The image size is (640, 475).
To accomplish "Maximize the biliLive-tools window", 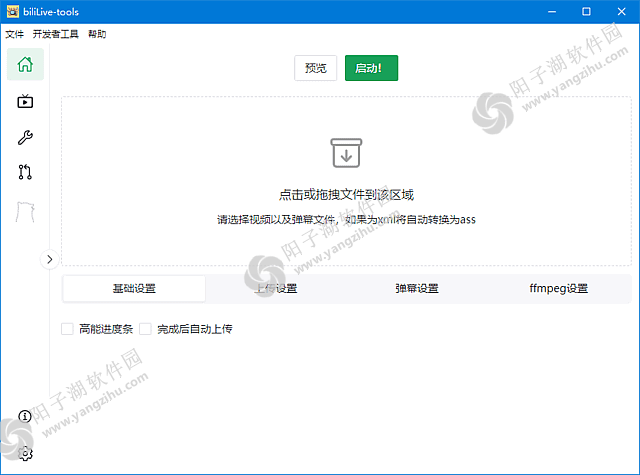I will tap(586, 12).
